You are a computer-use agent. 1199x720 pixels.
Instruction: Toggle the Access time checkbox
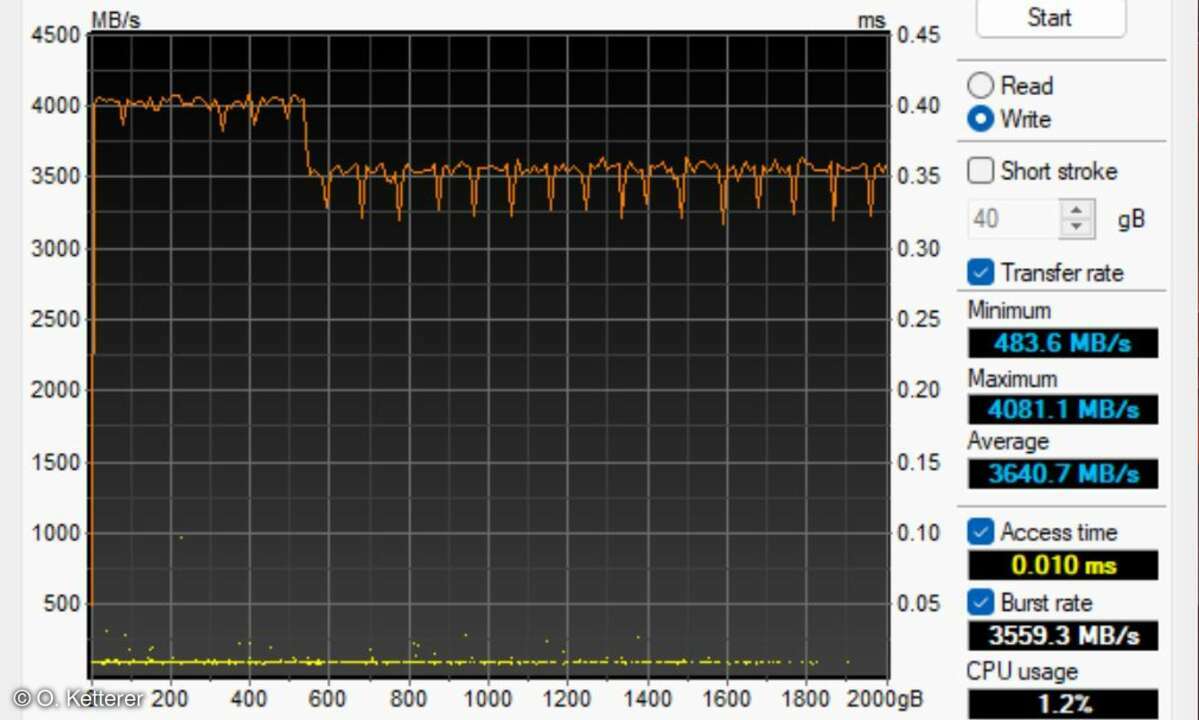981,532
